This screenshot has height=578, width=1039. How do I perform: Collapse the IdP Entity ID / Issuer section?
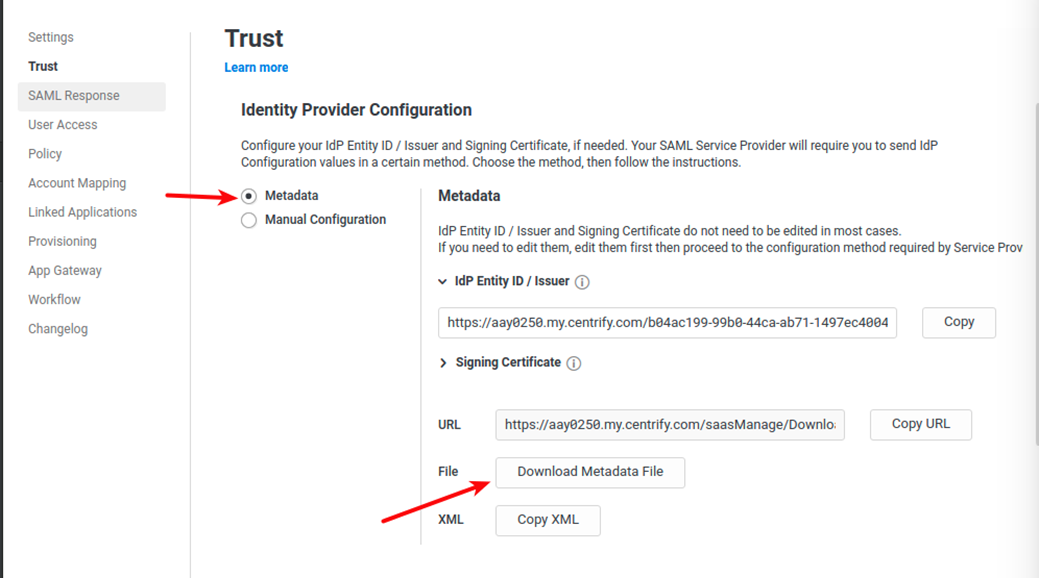[442, 282]
